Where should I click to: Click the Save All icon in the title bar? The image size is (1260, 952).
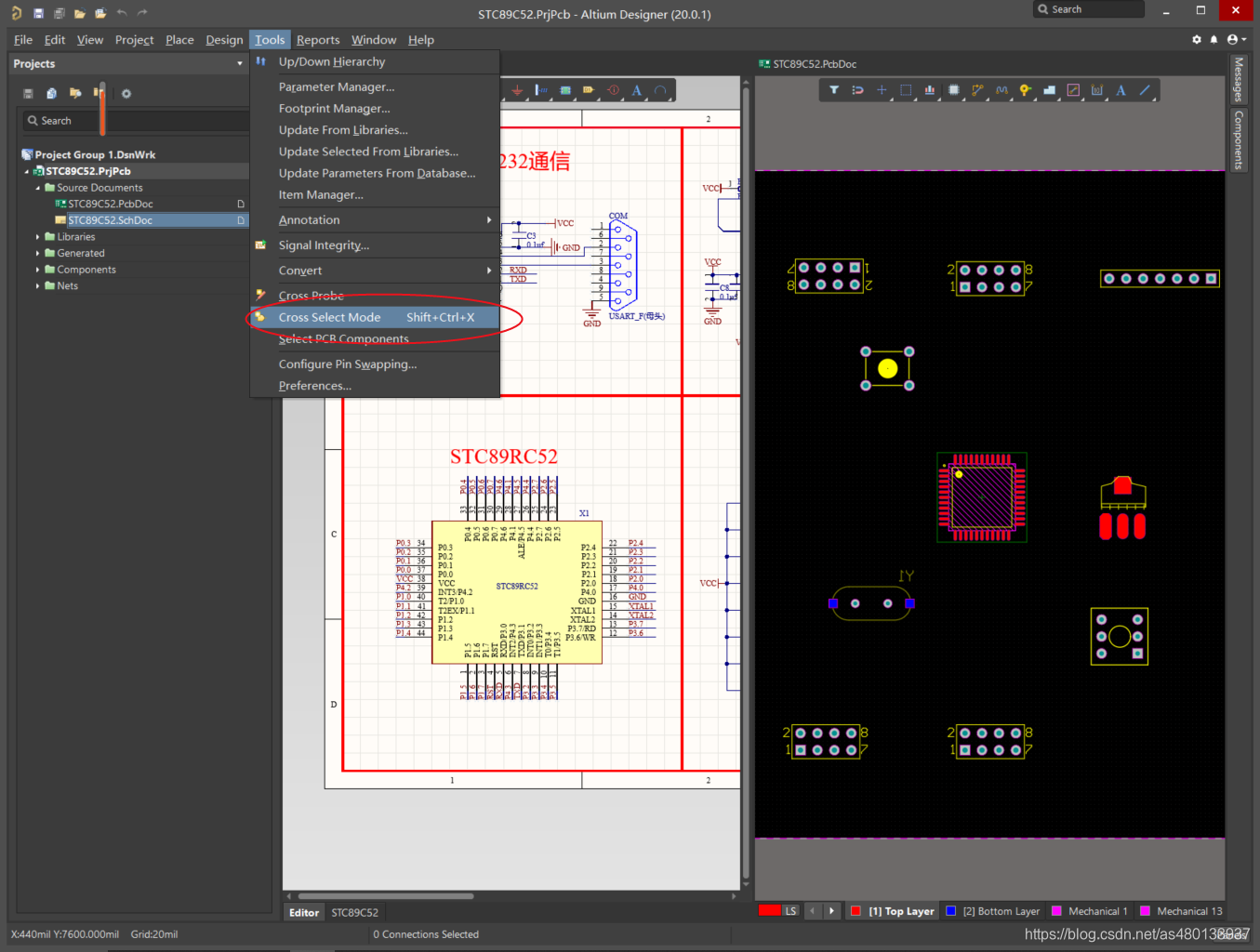click(59, 13)
